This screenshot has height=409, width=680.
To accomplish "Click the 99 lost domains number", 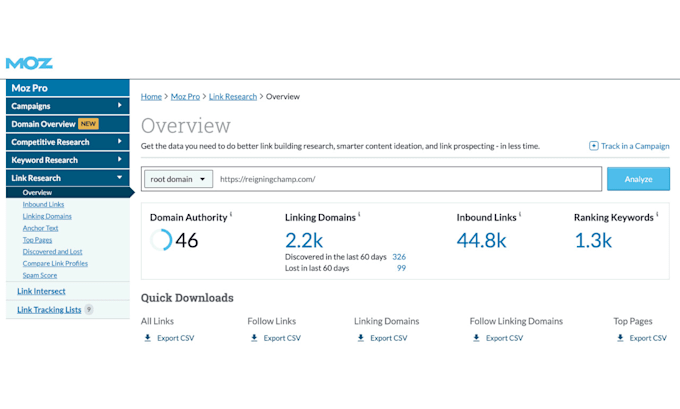I will 402,268.
